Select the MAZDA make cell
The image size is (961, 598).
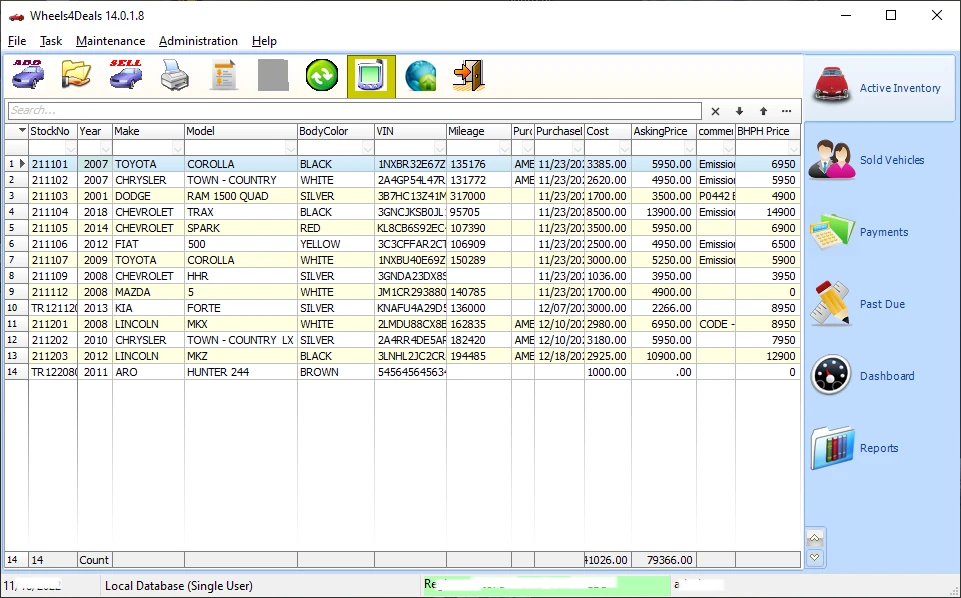click(x=148, y=292)
